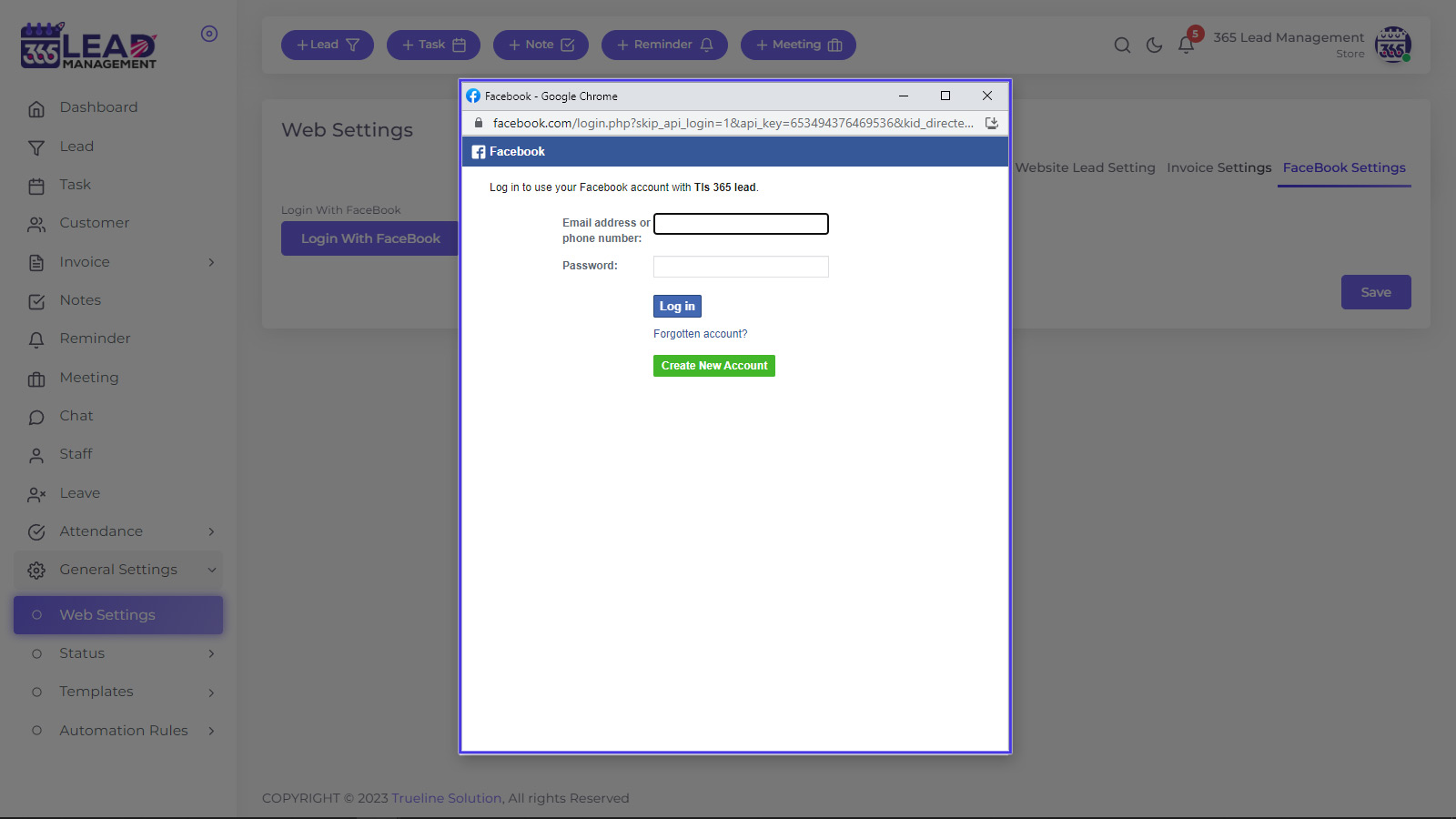Toggle dark mode with the moon icon
This screenshot has width=1456, height=819.
[x=1154, y=45]
